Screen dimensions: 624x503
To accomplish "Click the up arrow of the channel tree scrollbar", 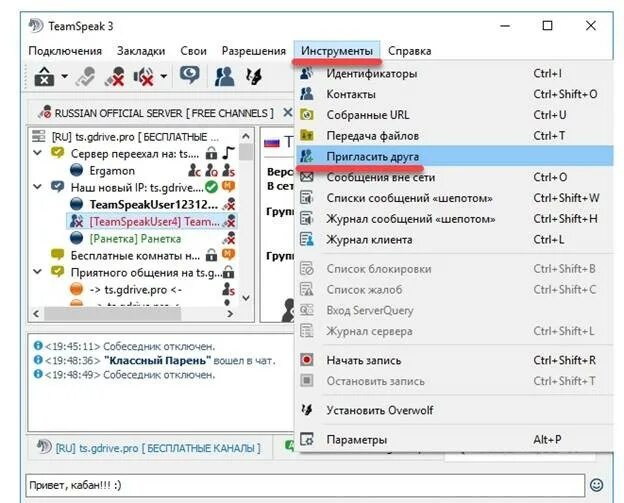I will coord(246,136).
